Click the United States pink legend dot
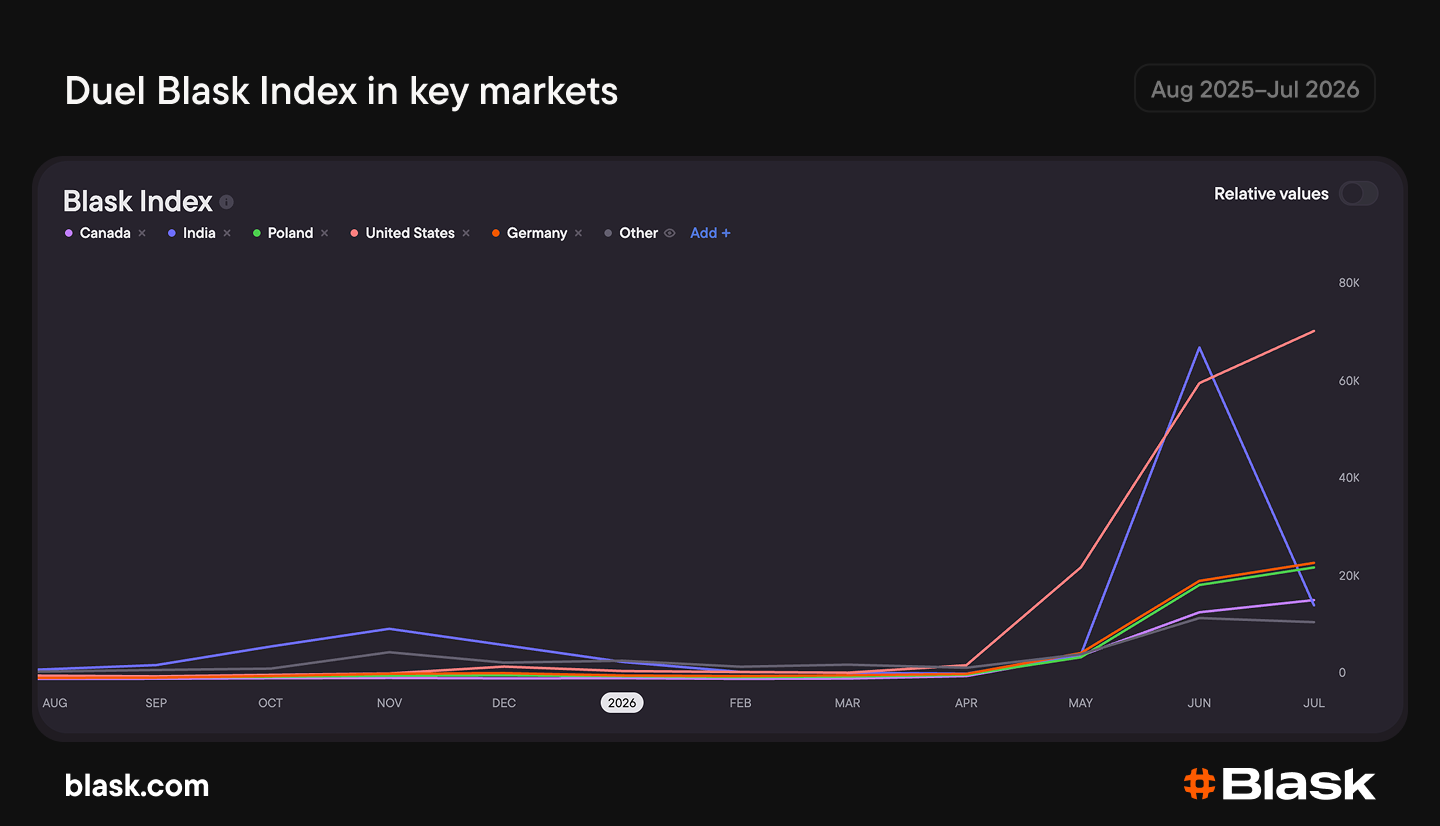This screenshot has width=1440, height=826. [x=355, y=233]
